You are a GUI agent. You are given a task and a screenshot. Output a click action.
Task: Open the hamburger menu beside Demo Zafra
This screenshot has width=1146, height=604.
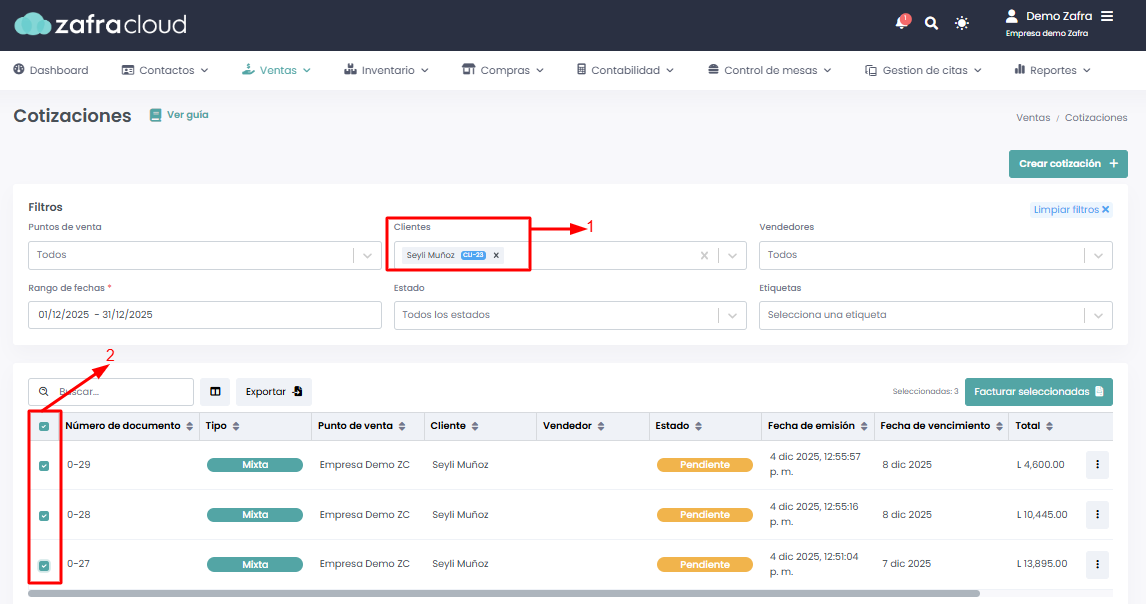[x=1106, y=16]
